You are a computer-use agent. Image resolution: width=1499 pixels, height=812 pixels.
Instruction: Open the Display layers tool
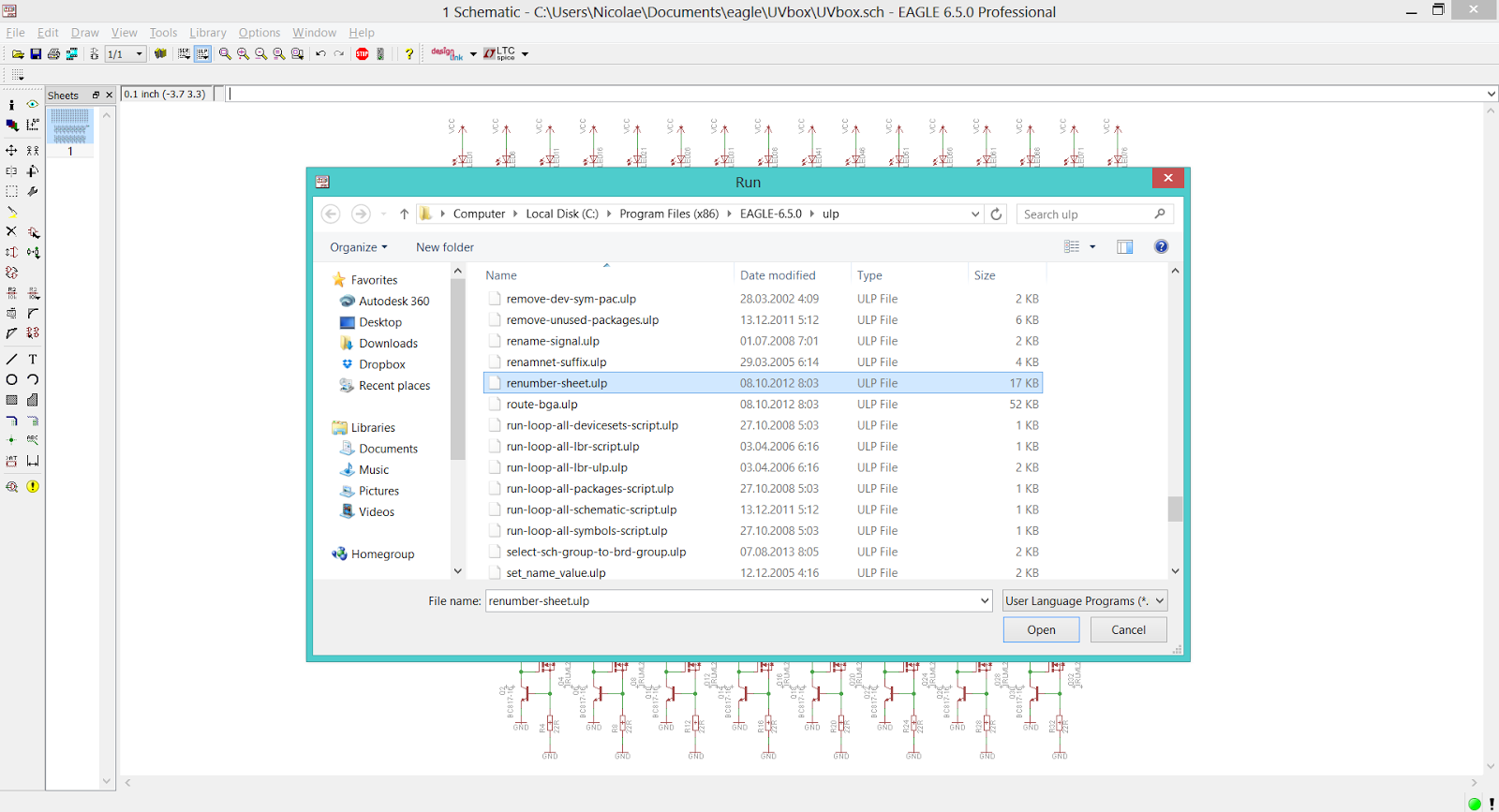[11, 125]
